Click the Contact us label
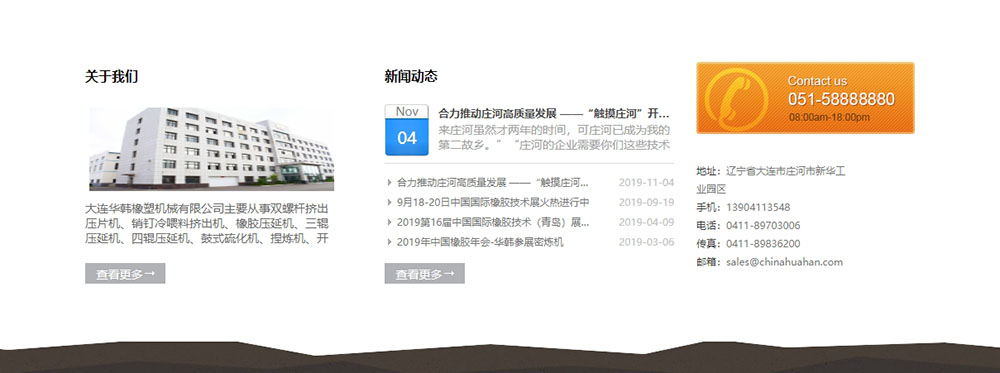1000x373 pixels. [817, 81]
